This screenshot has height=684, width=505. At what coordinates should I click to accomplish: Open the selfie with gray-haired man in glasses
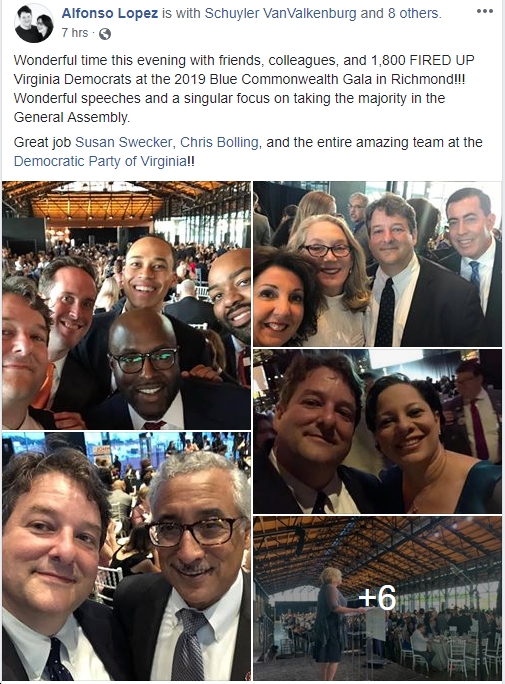click(126, 557)
